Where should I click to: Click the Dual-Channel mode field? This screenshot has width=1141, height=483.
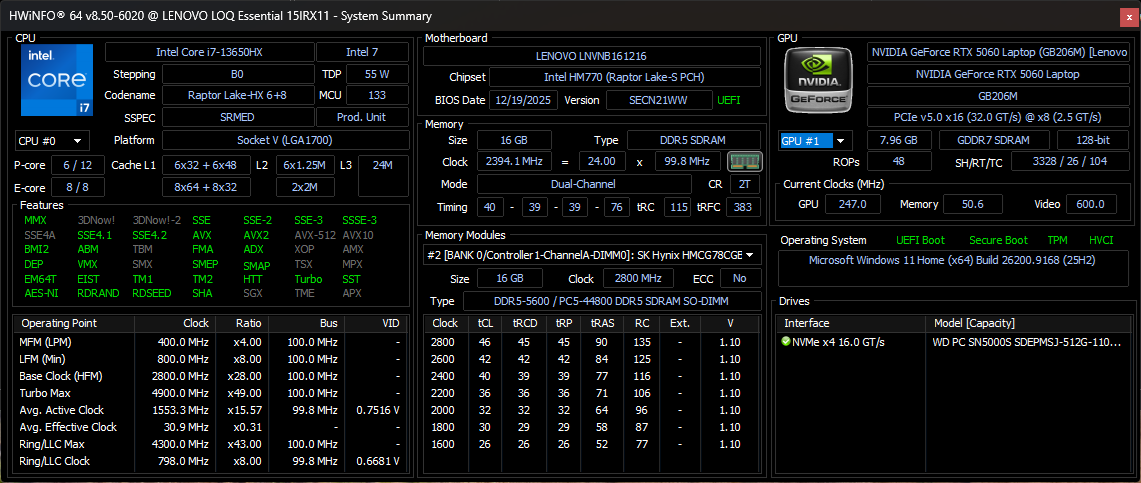[x=584, y=184]
